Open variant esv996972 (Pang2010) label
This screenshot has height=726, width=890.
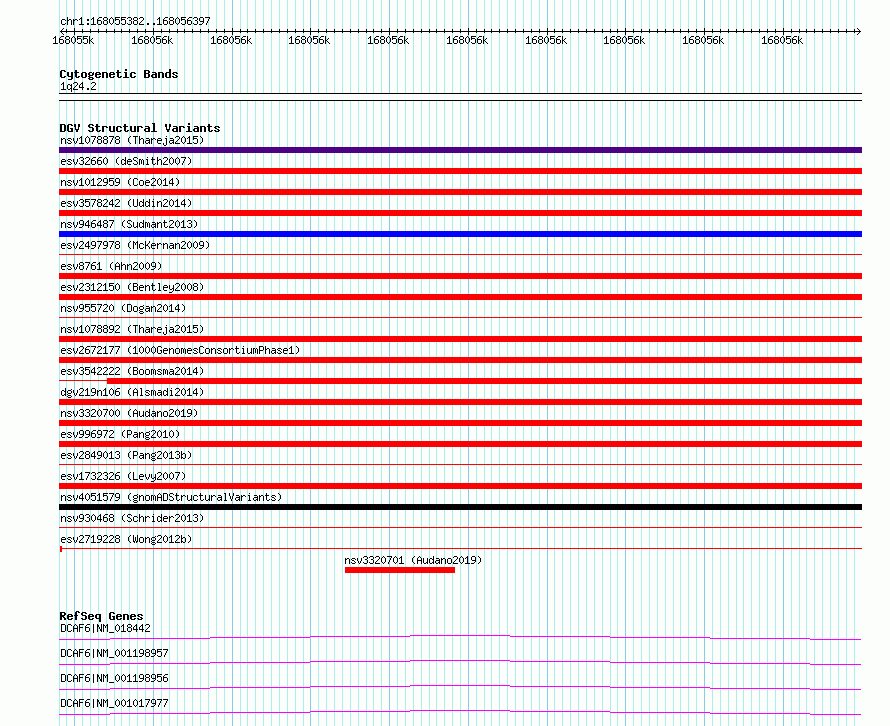(120, 434)
